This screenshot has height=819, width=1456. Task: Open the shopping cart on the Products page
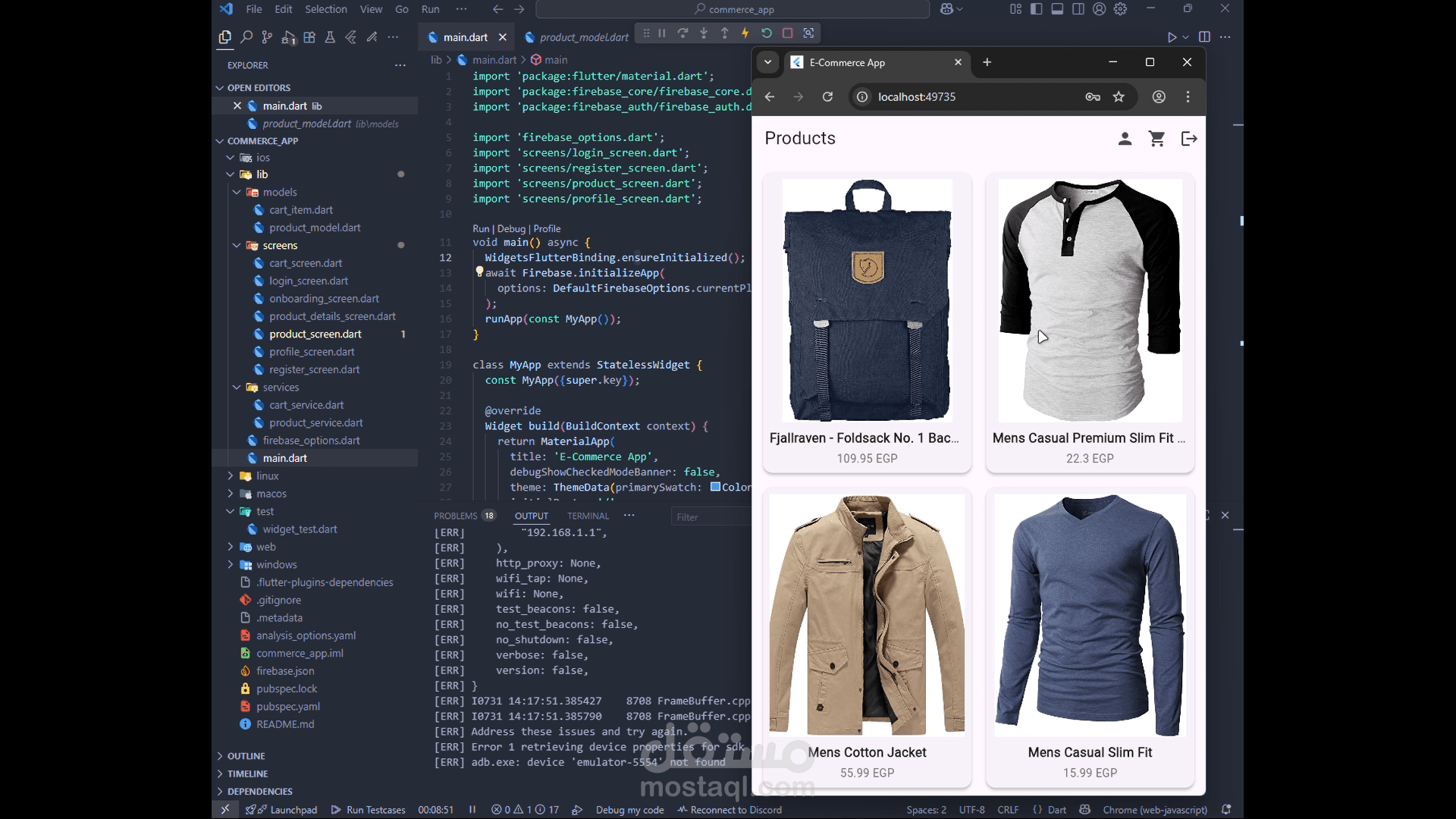pyautogui.click(x=1157, y=138)
